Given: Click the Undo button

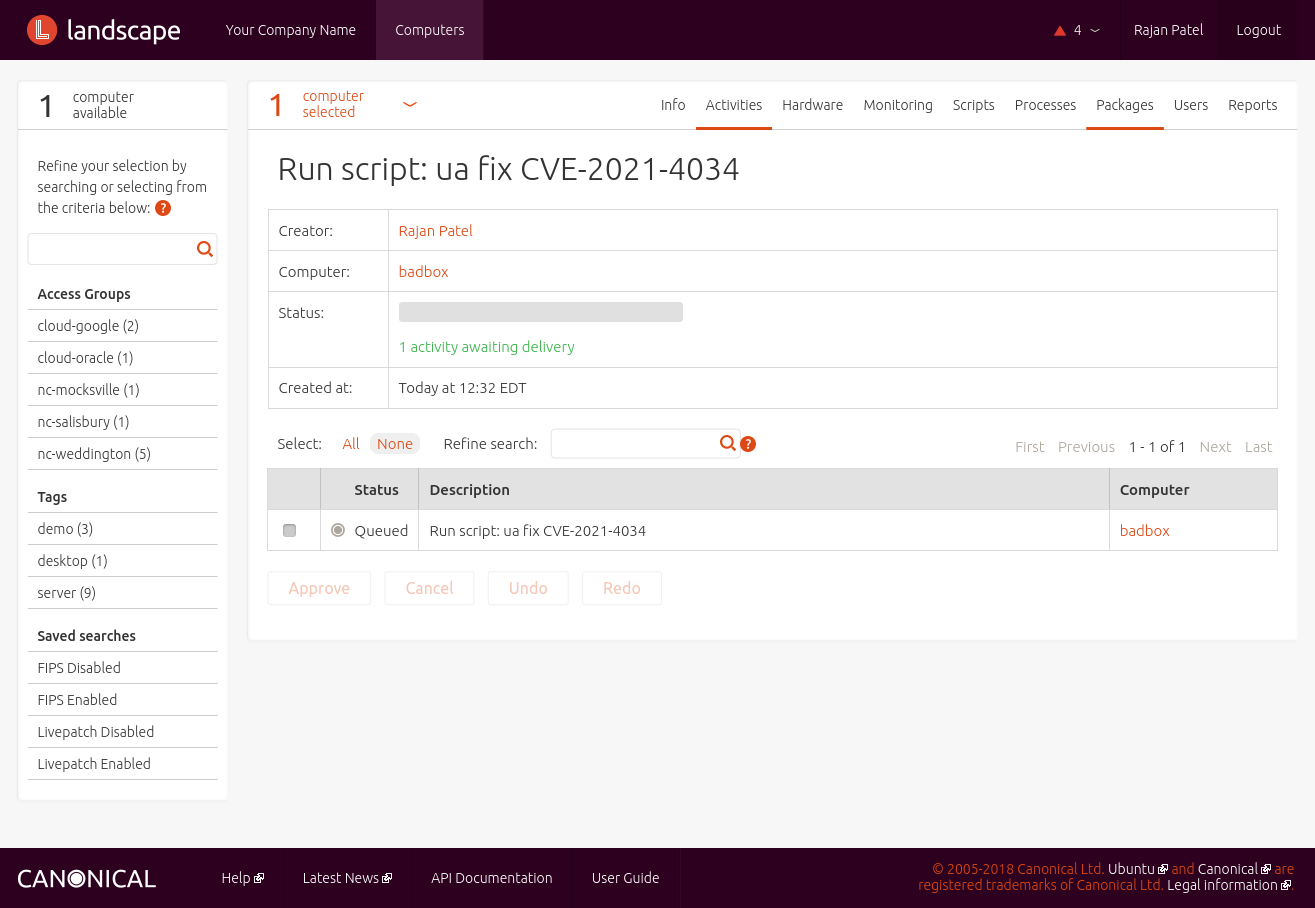Looking at the screenshot, I should pyautogui.click(x=528, y=588).
